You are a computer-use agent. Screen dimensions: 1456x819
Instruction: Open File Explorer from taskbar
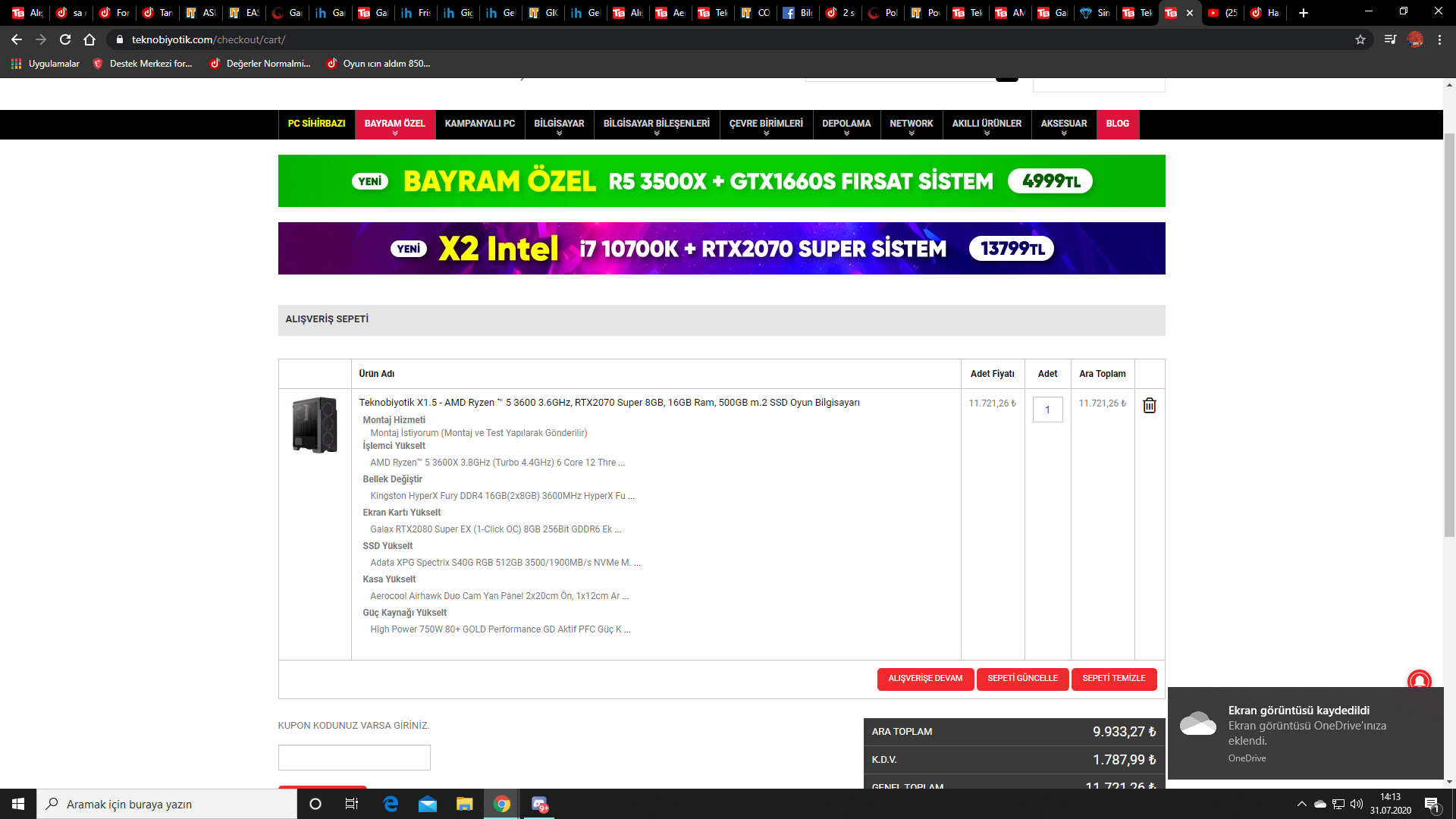point(464,804)
